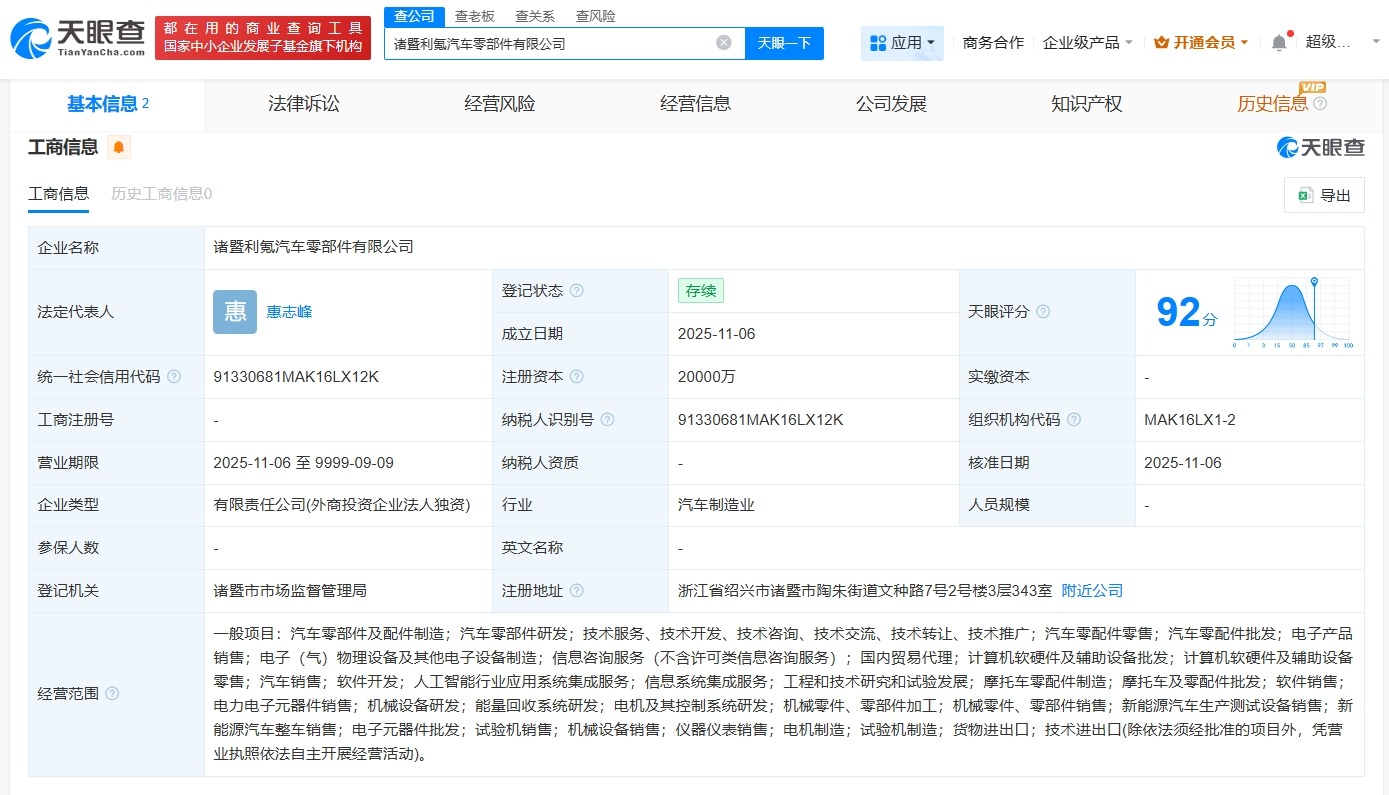Click the orange bell icon next to 工商信息
Image resolution: width=1389 pixels, height=795 pixels.
[119, 146]
